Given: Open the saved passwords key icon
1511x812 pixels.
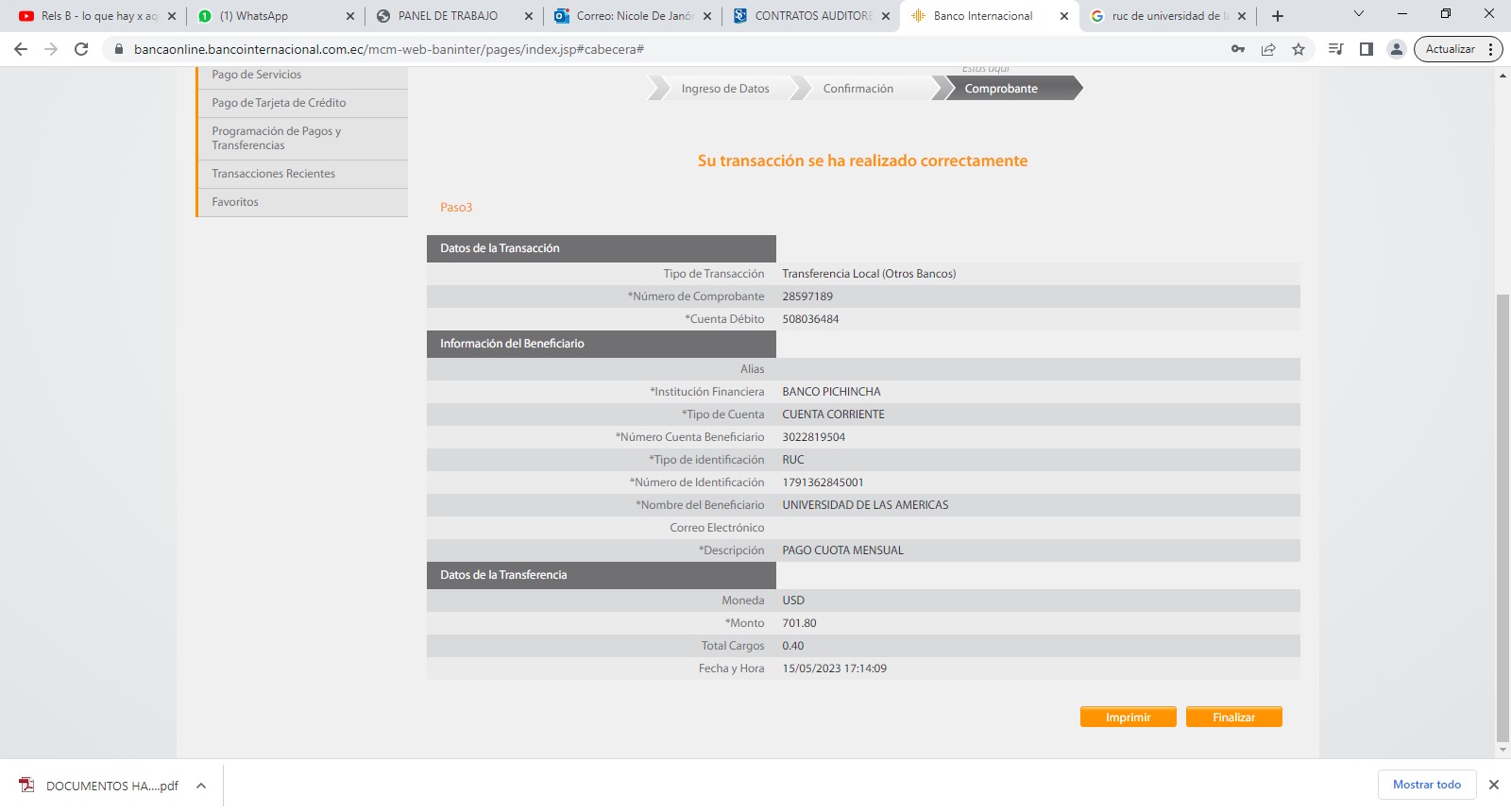Looking at the screenshot, I should click(1237, 49).
